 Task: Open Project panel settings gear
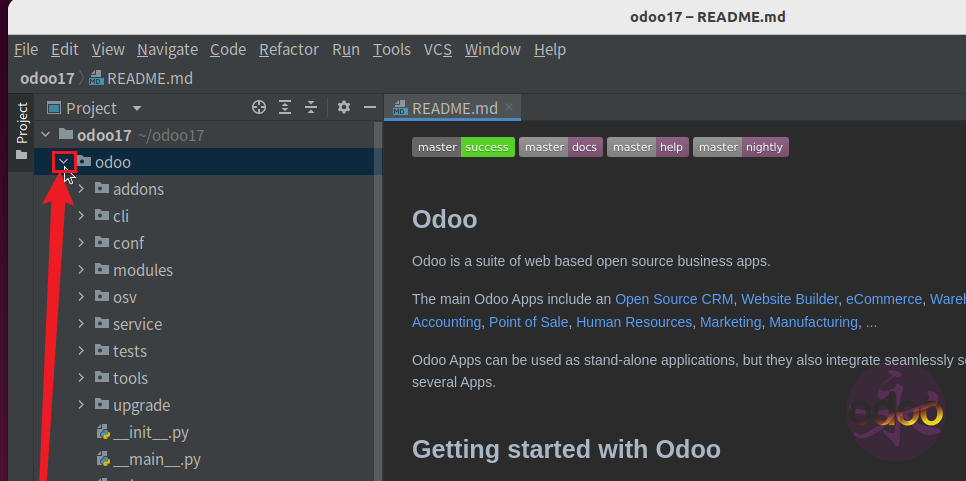[x=344, y=108]
